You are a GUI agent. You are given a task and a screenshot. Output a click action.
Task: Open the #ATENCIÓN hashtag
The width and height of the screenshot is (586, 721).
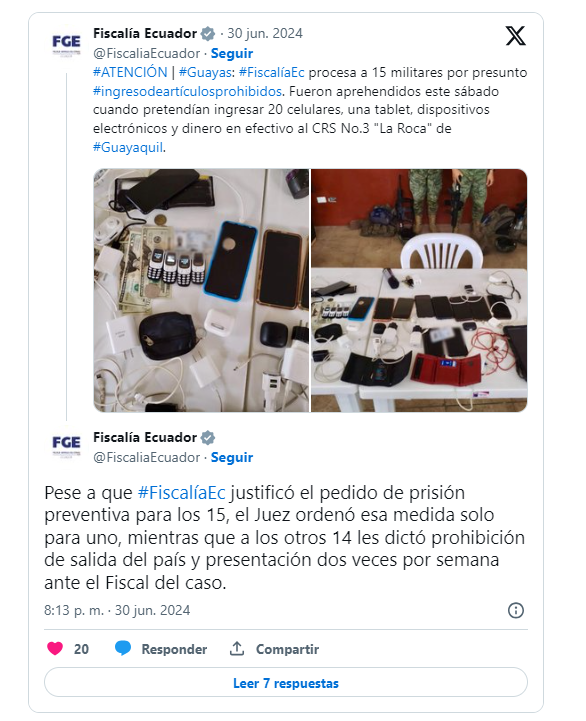click(x=130, y=72)
